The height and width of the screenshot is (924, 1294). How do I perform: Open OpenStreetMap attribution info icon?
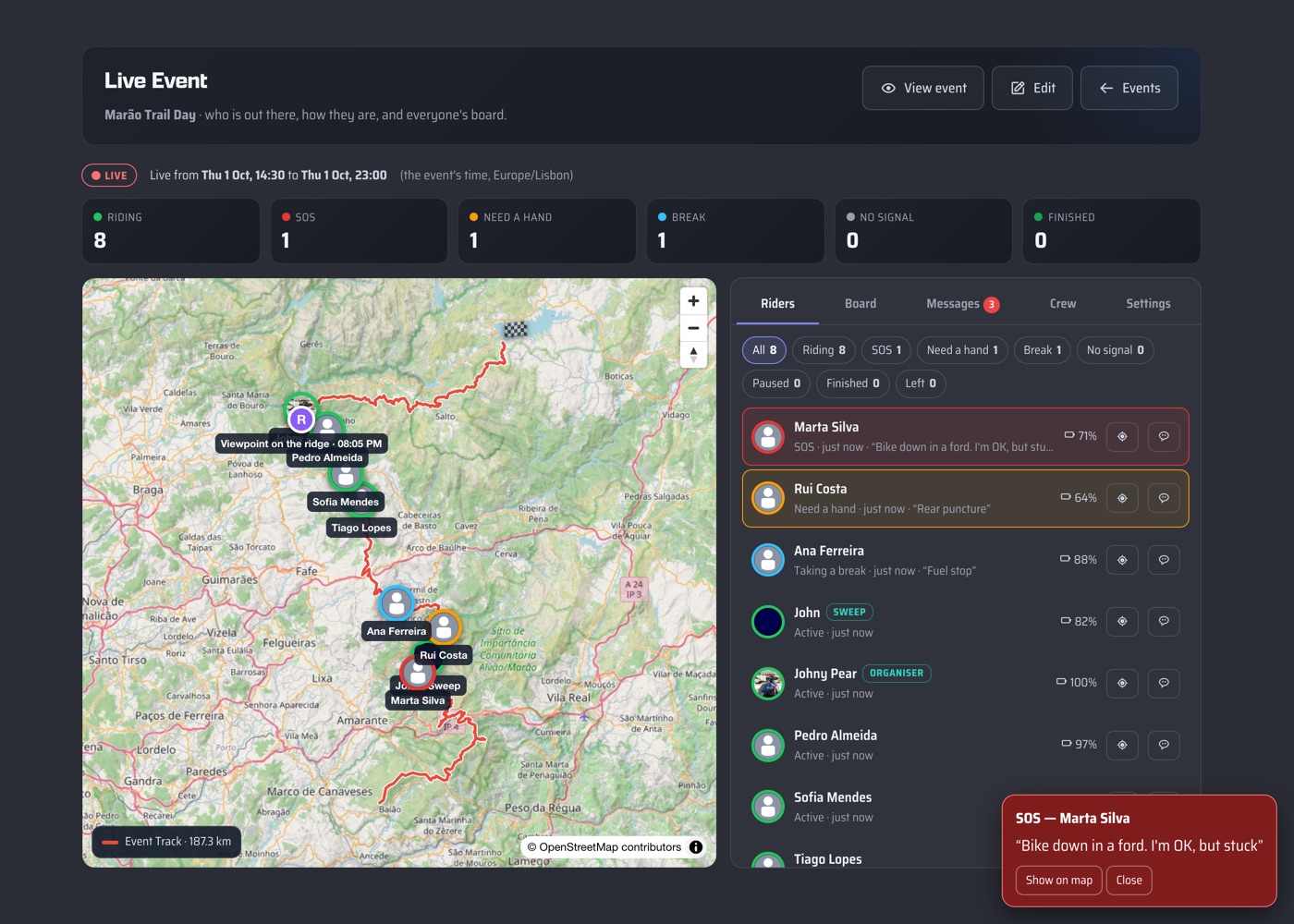(696, 847)
